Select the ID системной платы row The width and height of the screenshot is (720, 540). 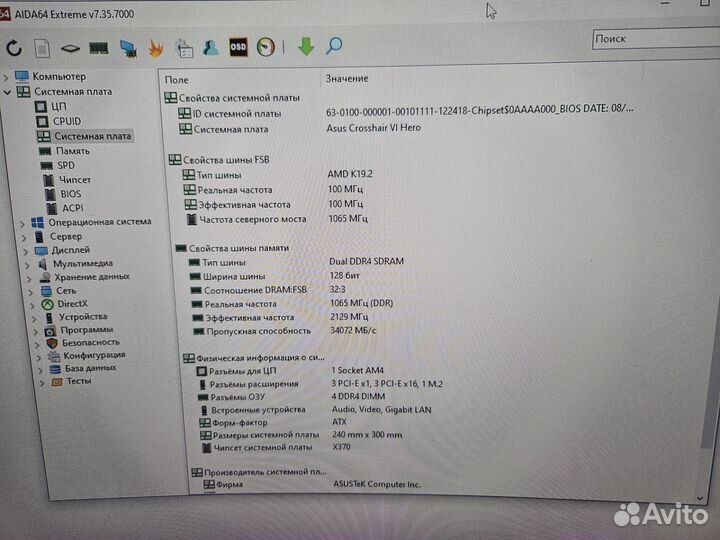406,112
